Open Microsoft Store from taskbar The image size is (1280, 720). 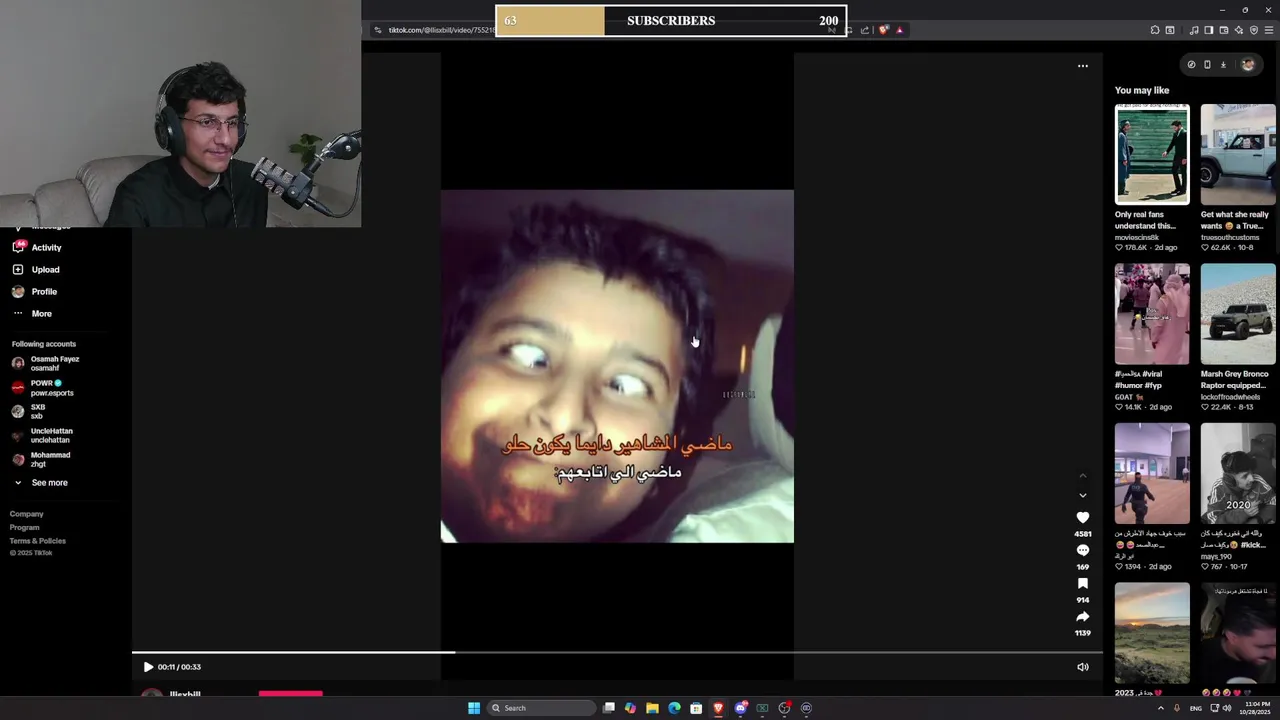[x=696, y=708]
